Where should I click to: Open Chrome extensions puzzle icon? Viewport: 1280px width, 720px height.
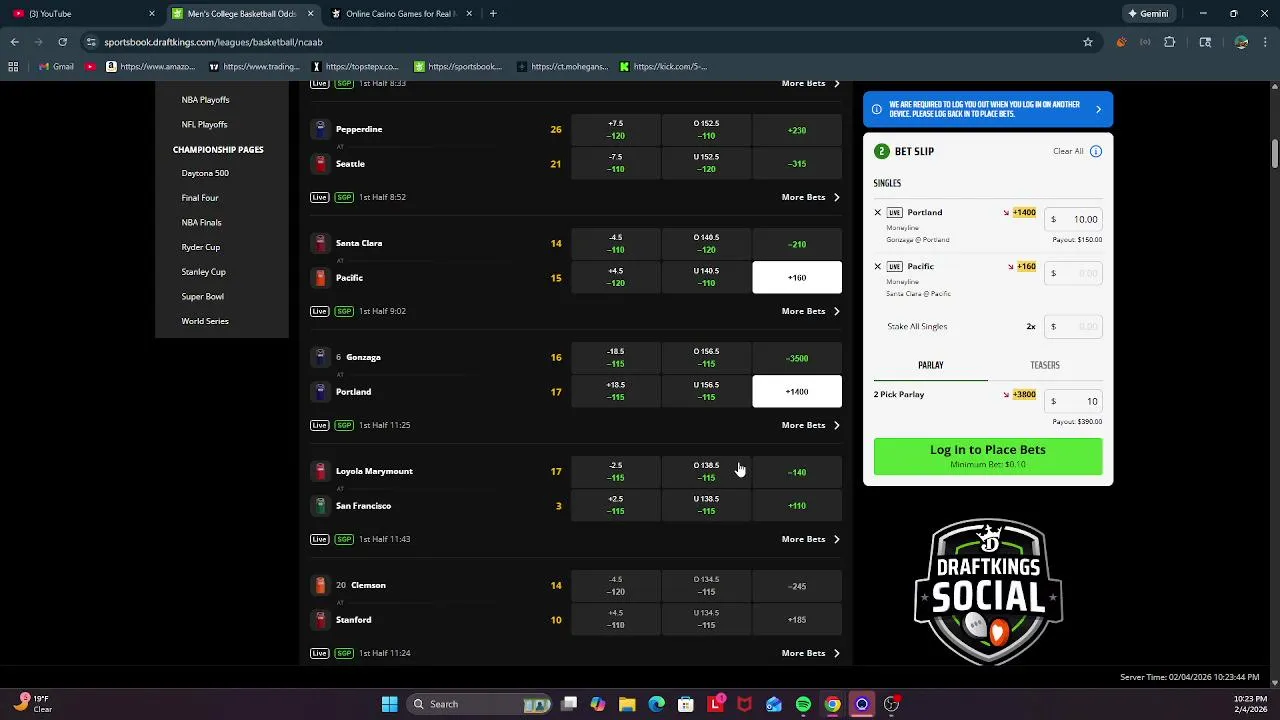[1170, 42]
